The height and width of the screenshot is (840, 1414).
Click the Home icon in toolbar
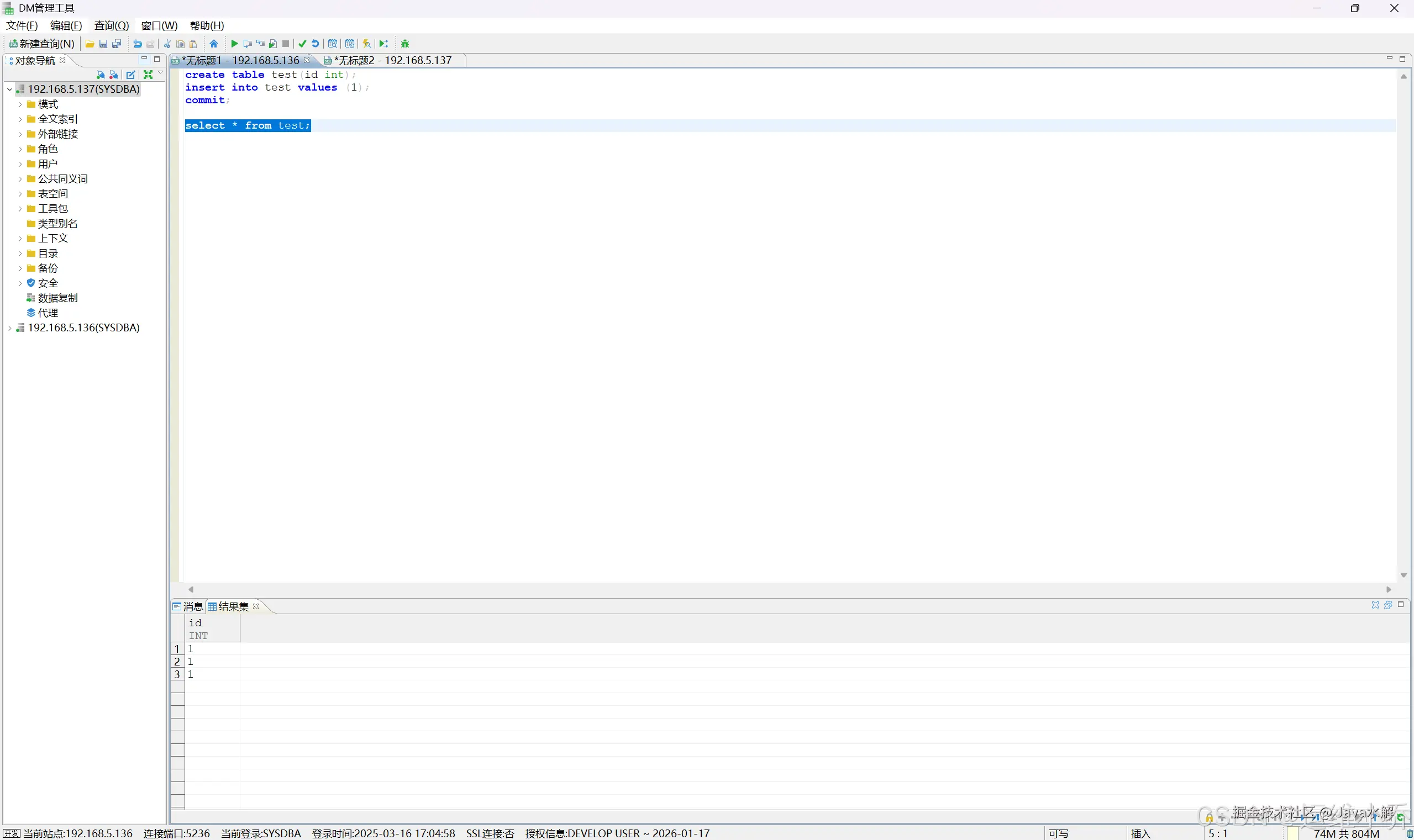pyautogui.click(x=213, y=44)
